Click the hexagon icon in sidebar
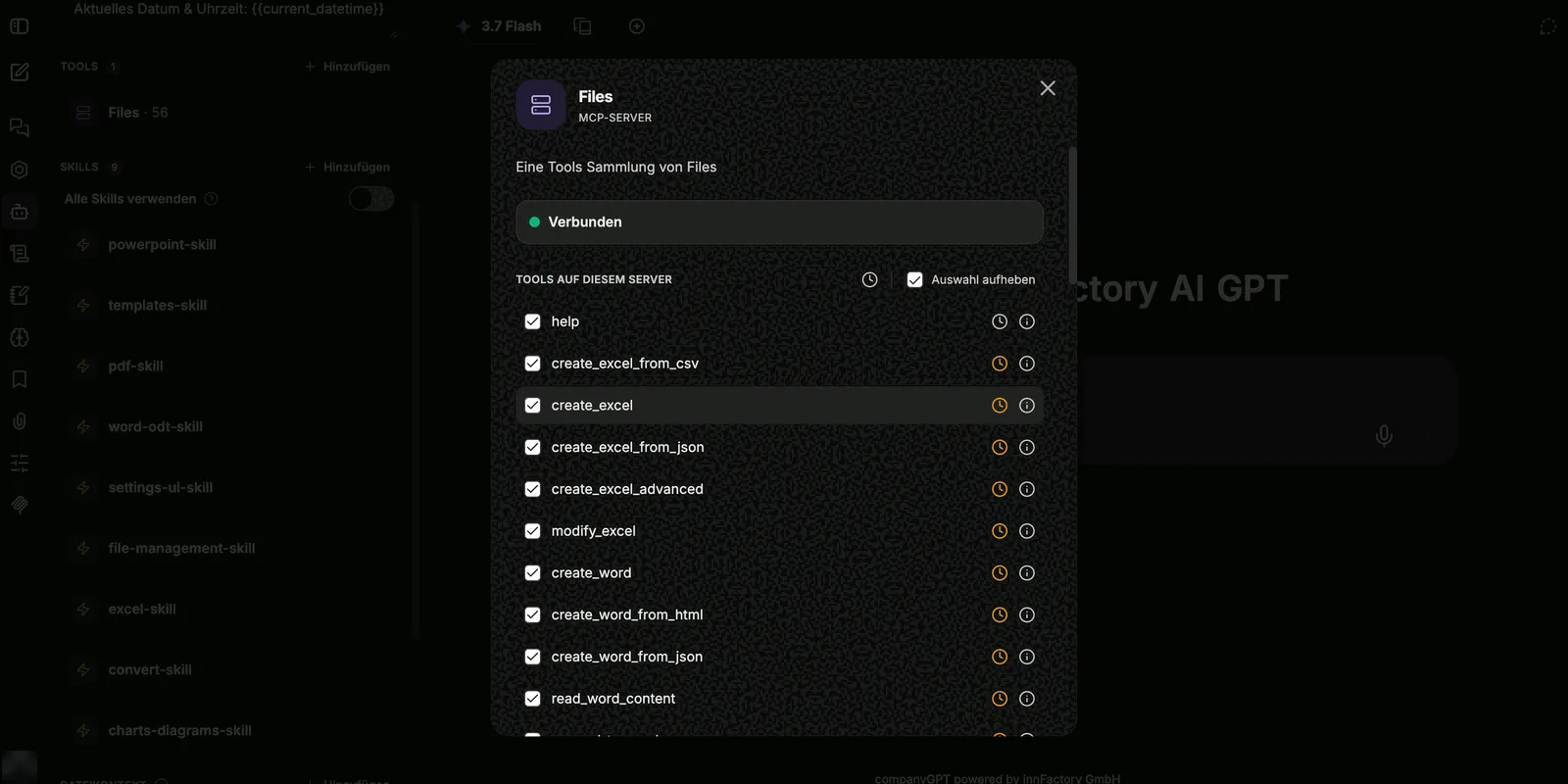 [x=20, y=170]
